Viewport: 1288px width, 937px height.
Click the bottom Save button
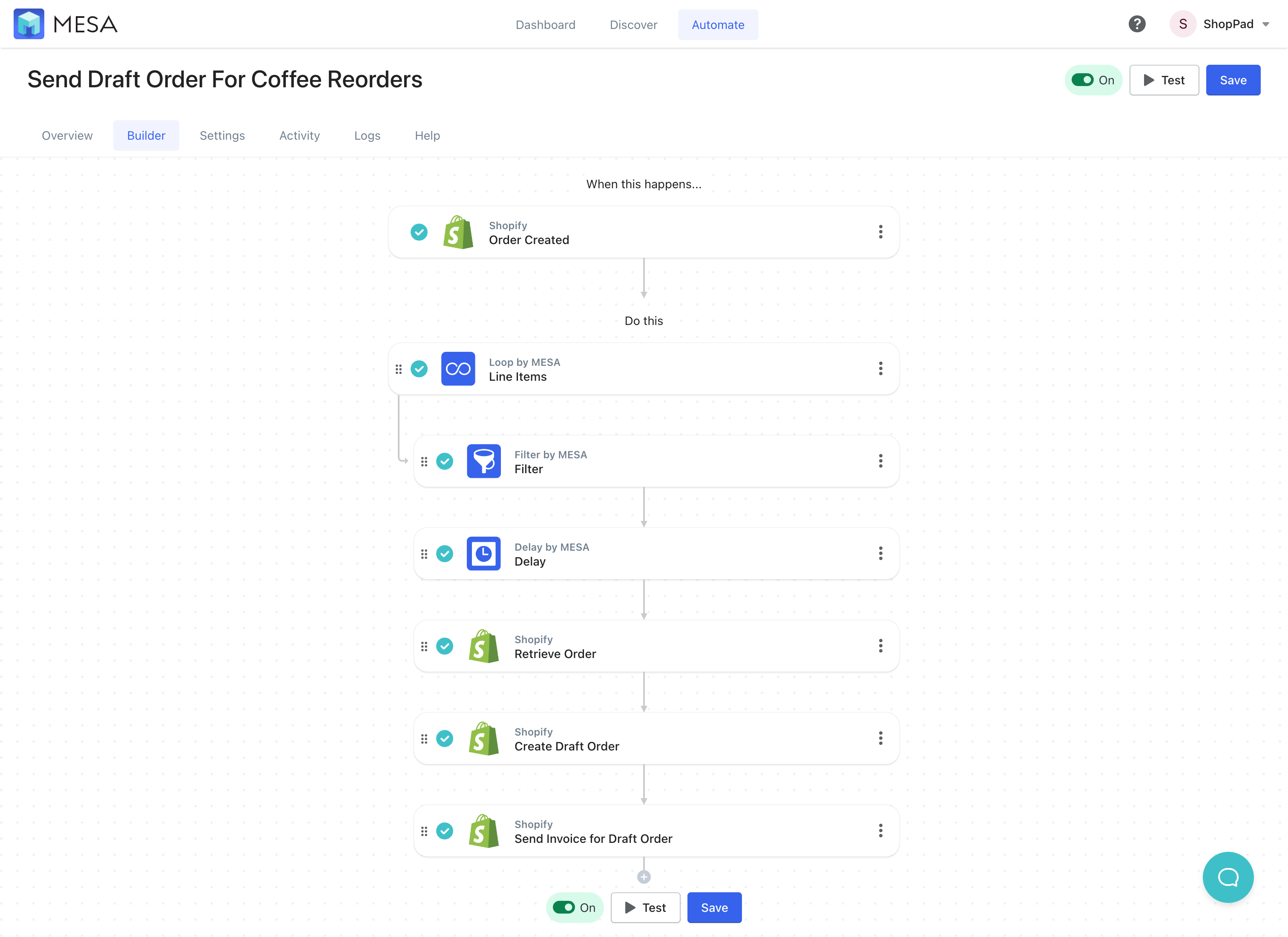click(714, 908)
